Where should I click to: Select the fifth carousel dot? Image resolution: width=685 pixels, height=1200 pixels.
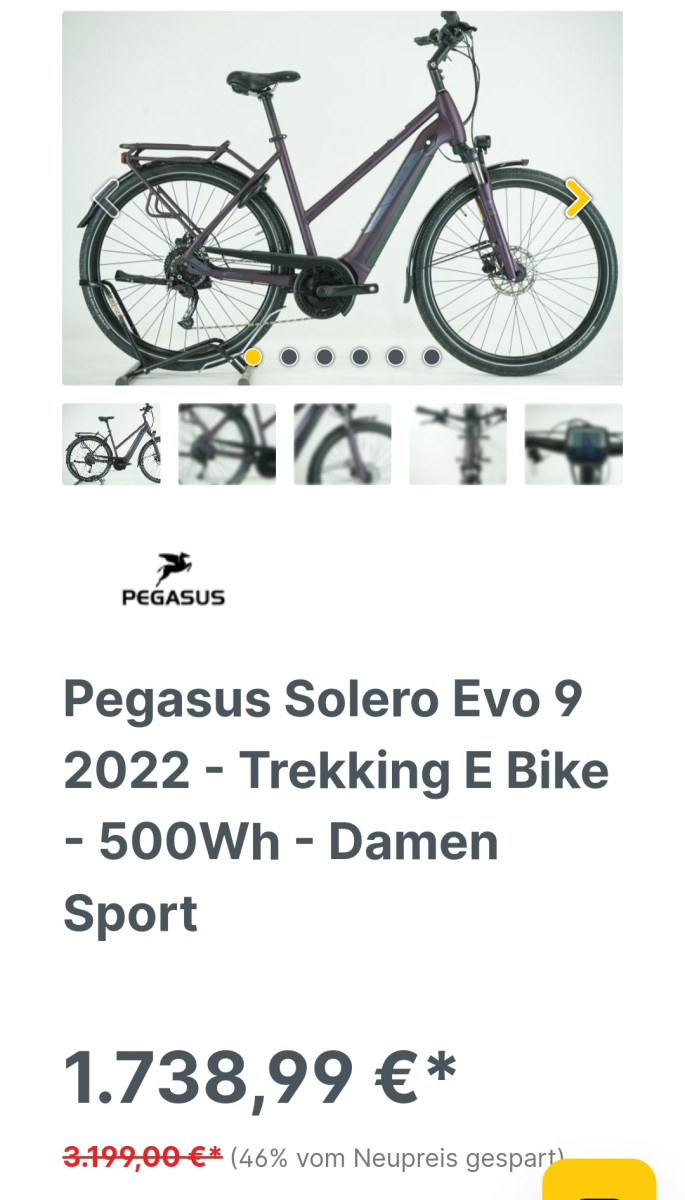[396, 357]
